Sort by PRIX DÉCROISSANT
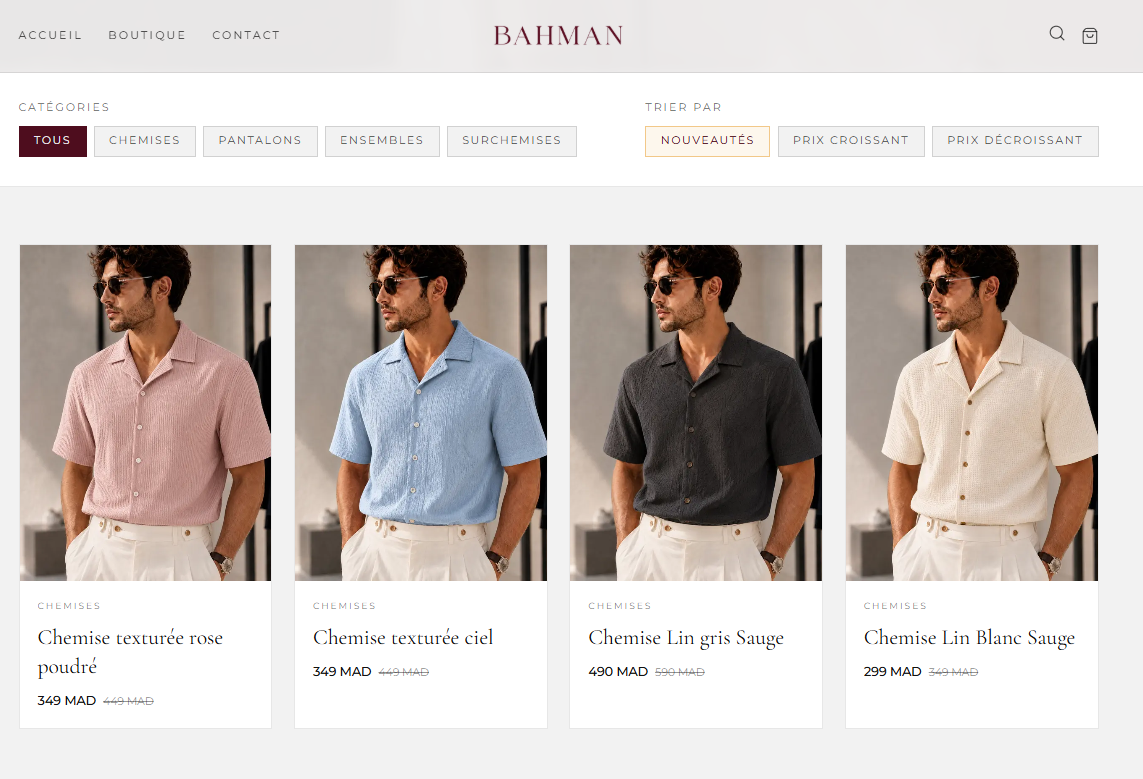Image resolution: width=1143 pixels, height=779 pixels. tap(1015, 141)
